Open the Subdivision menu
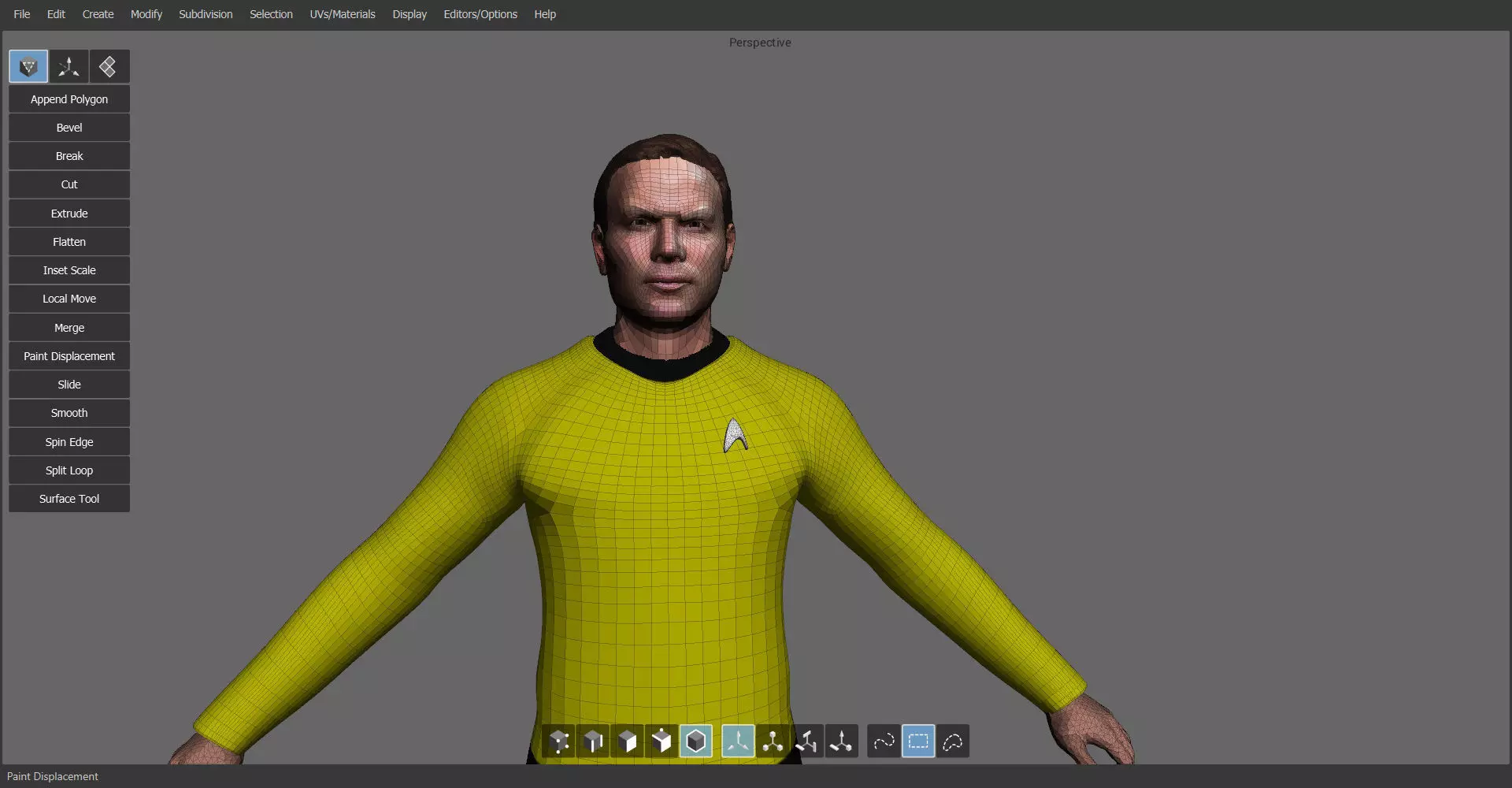This screenshot has height=788, width=1512. [206, 14]
